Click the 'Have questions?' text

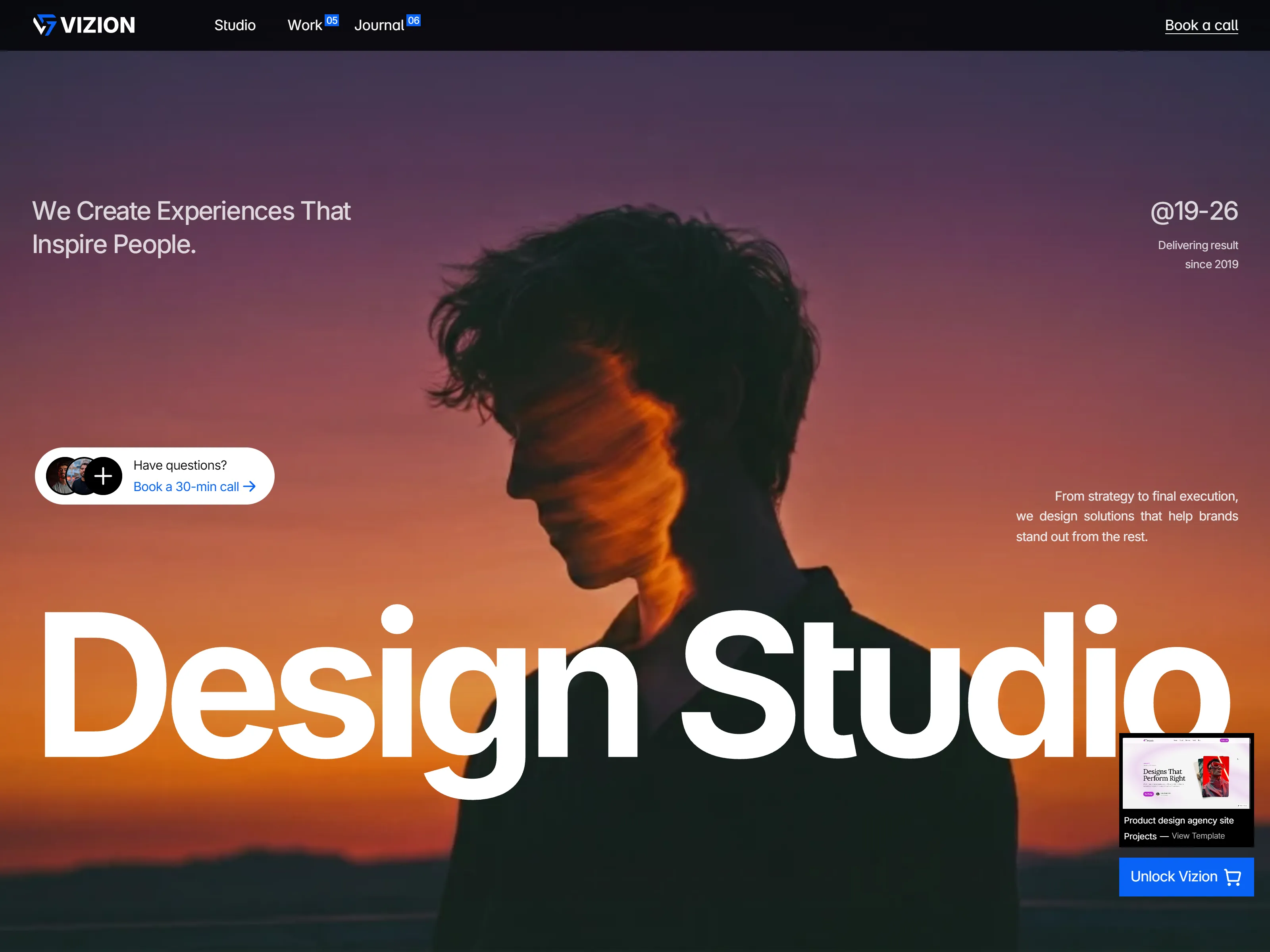click(180, 465)
